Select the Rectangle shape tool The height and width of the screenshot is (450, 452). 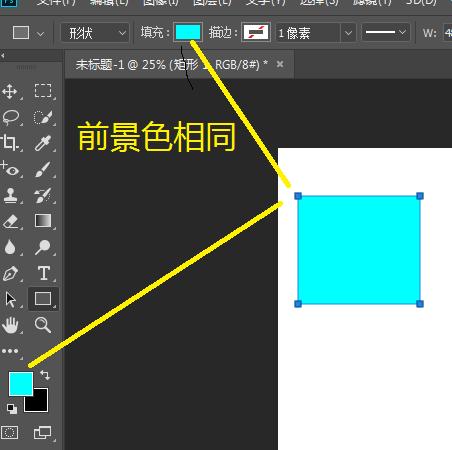[x=43, y=299]
